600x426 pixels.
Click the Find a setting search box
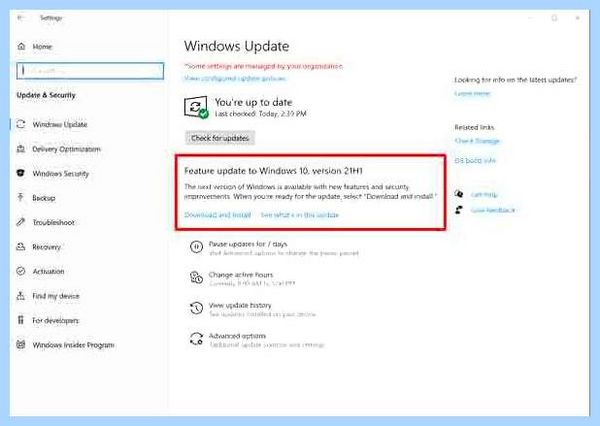(x=90, y=71)
